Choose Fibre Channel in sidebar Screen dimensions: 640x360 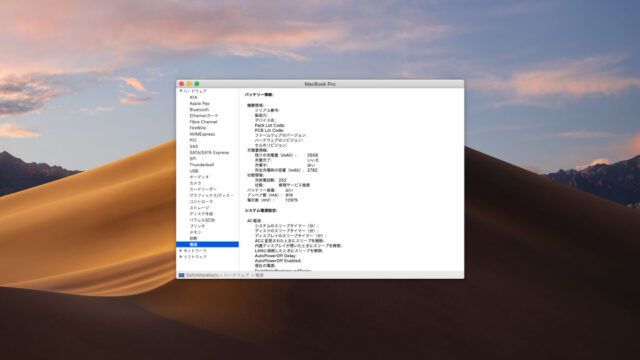click(203, 122)
